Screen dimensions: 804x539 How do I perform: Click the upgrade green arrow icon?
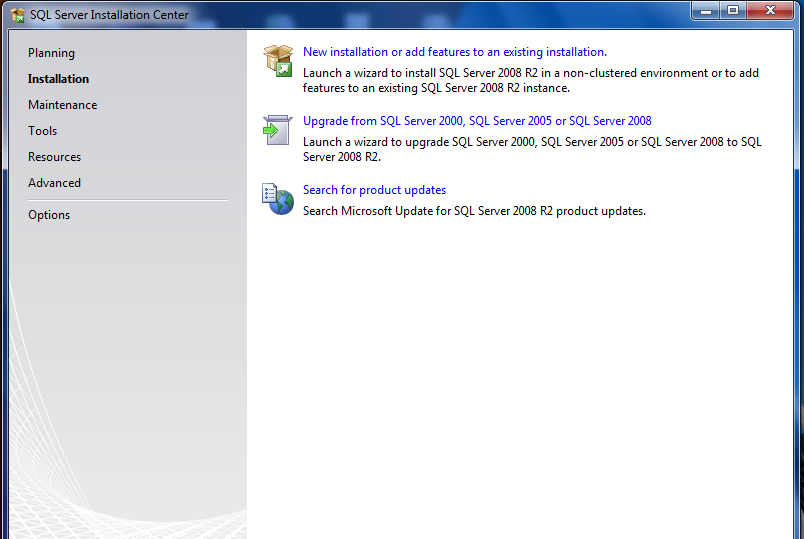point(277,130)
